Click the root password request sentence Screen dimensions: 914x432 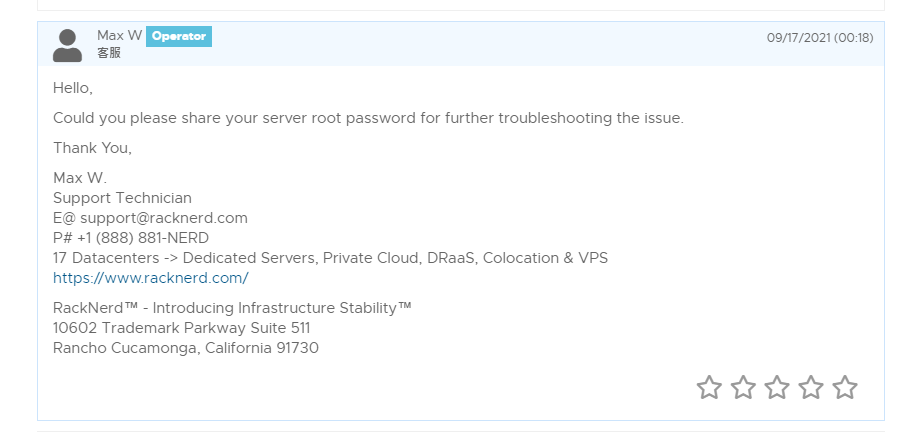click(368, 118)
